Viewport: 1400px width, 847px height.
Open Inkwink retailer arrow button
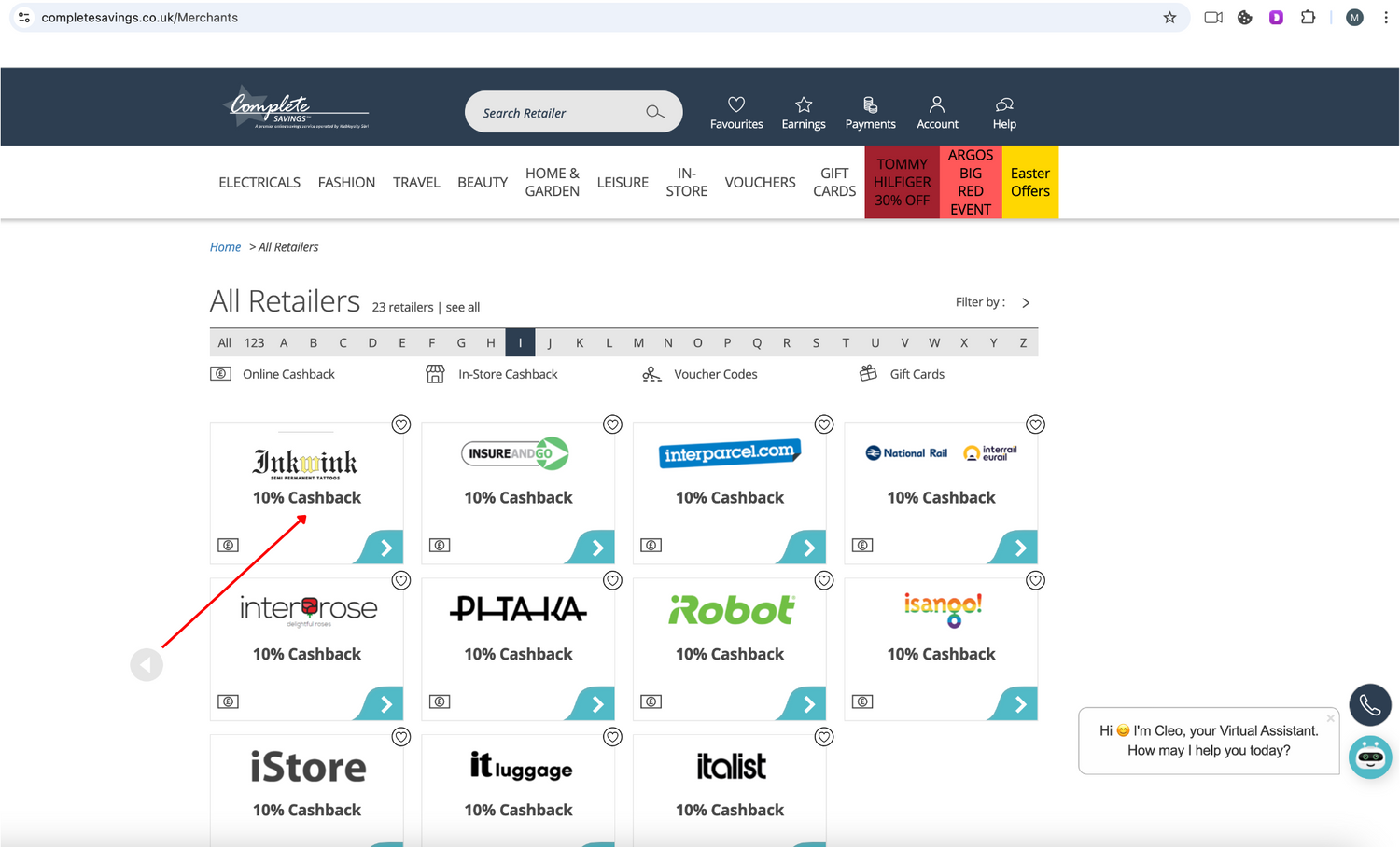379,548
